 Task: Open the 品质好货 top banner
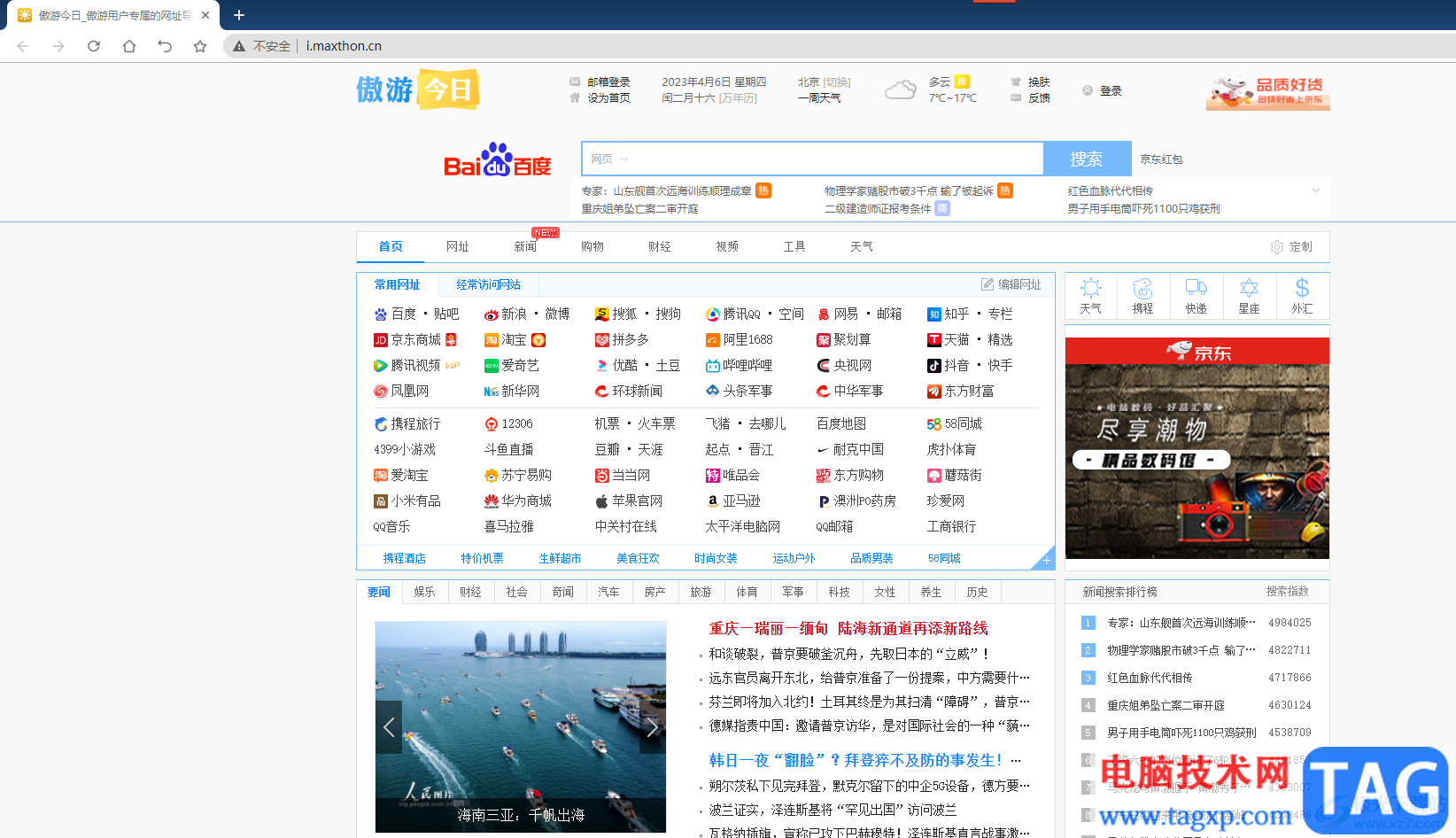(1267, 91)
